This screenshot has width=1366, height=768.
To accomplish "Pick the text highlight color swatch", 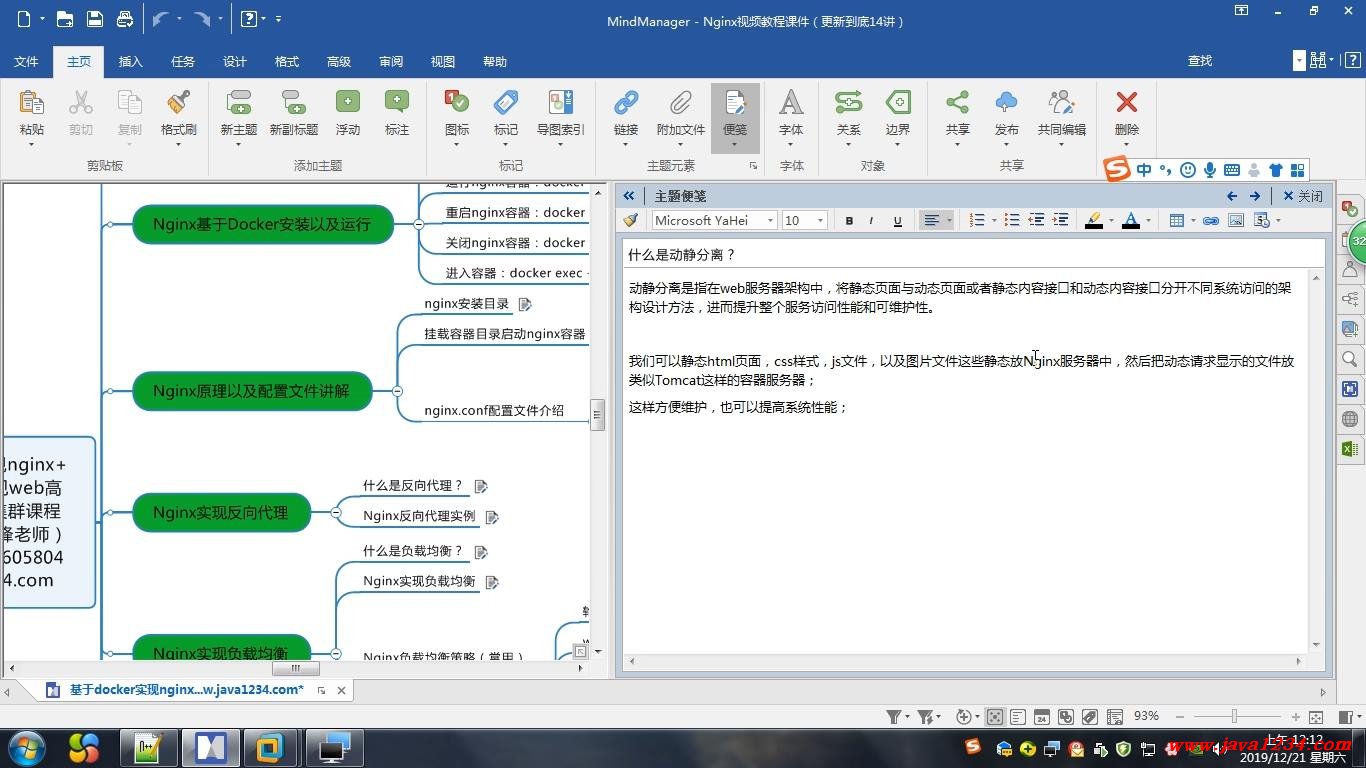I will click(x=1094, y=220).
